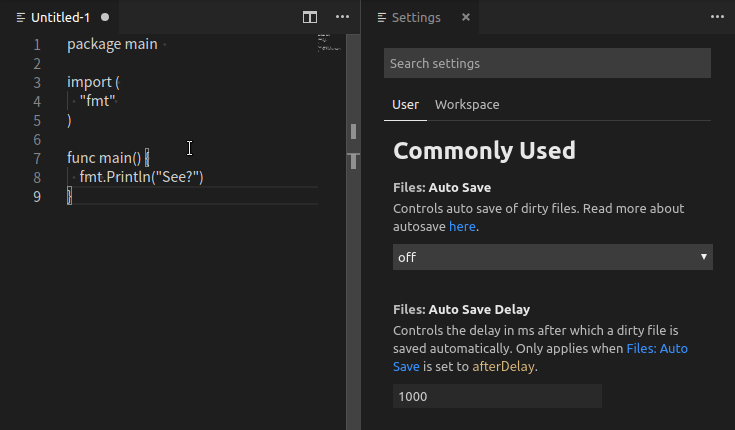This screenshot has height=430, width=735.
Task: Open the Settings editor's more actions menu
Action: pos(716,18)
